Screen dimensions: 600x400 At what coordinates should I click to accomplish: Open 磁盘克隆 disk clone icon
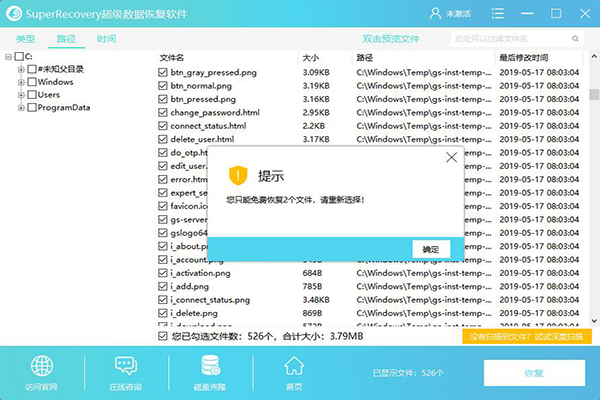coord(210,365)
